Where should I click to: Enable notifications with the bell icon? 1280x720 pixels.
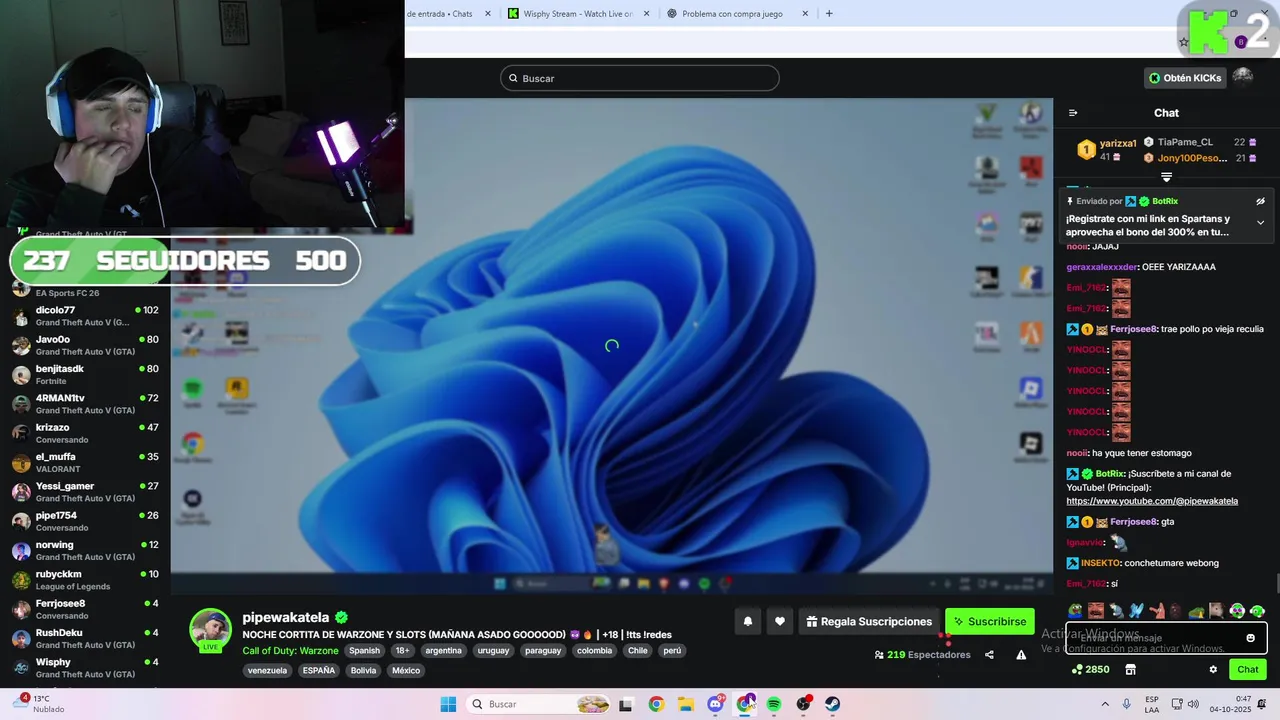(747, 622)
